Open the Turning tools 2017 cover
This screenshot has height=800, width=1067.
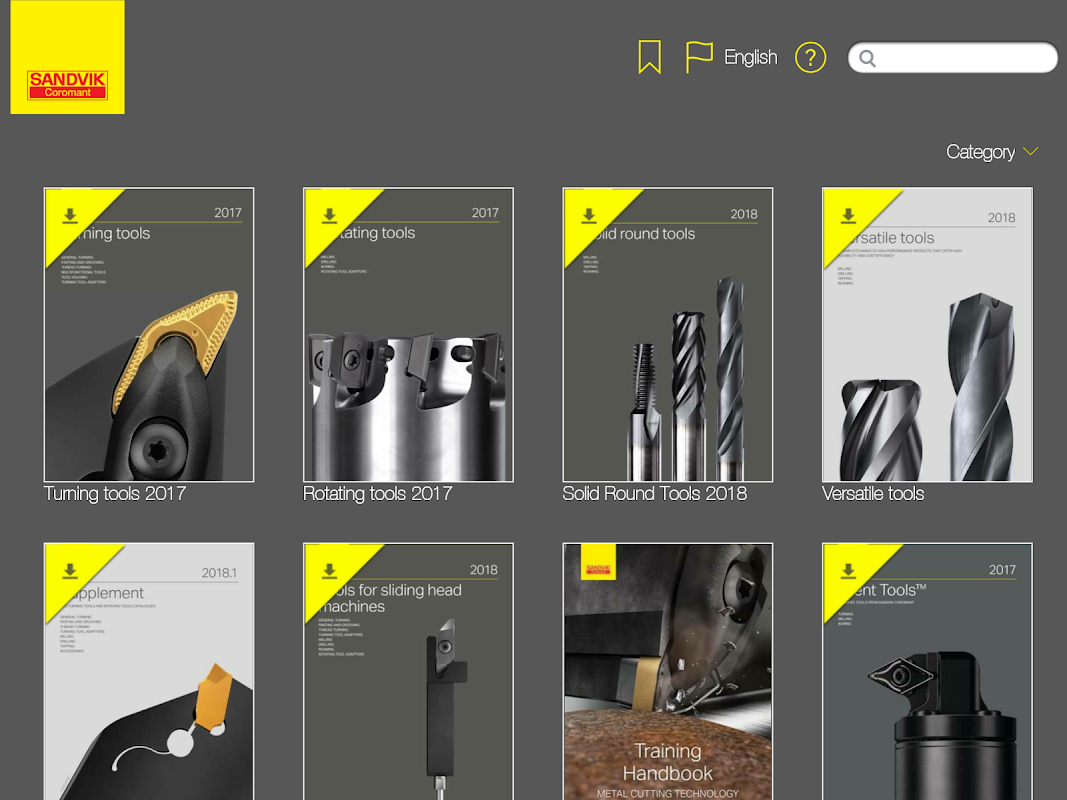tap(149, 335)
